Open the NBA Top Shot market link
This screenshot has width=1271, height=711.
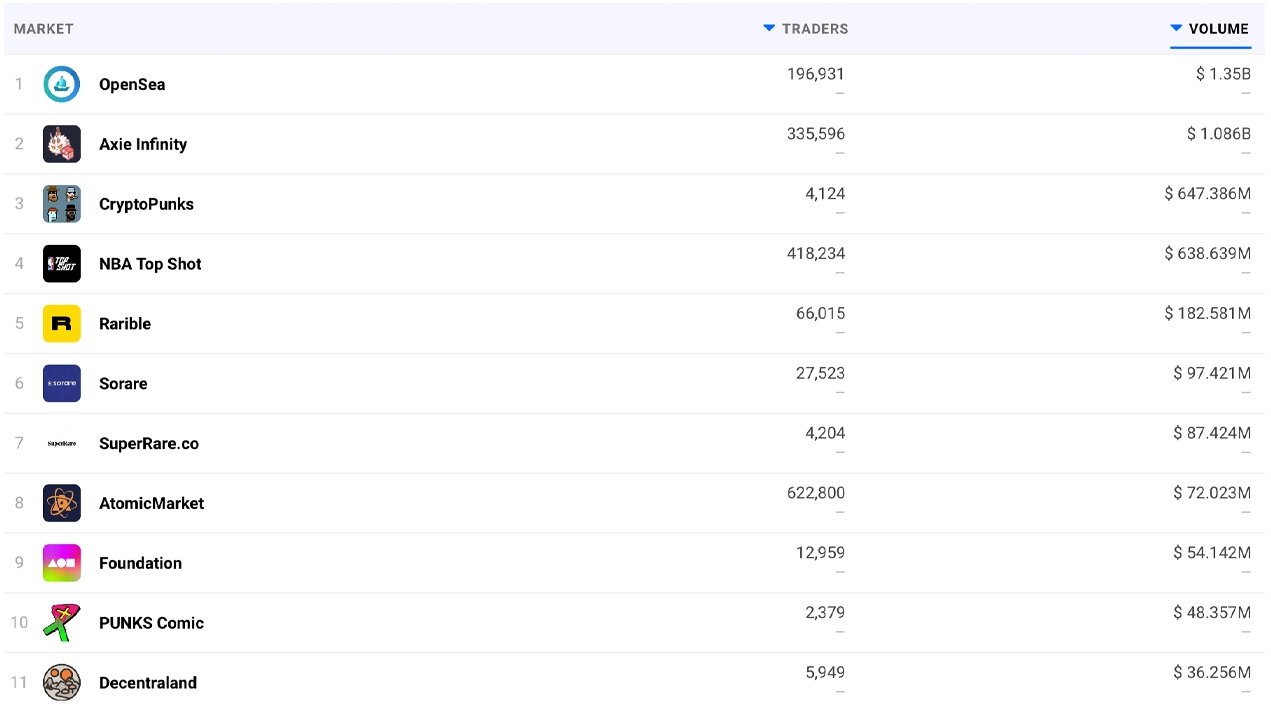[150, 264]
